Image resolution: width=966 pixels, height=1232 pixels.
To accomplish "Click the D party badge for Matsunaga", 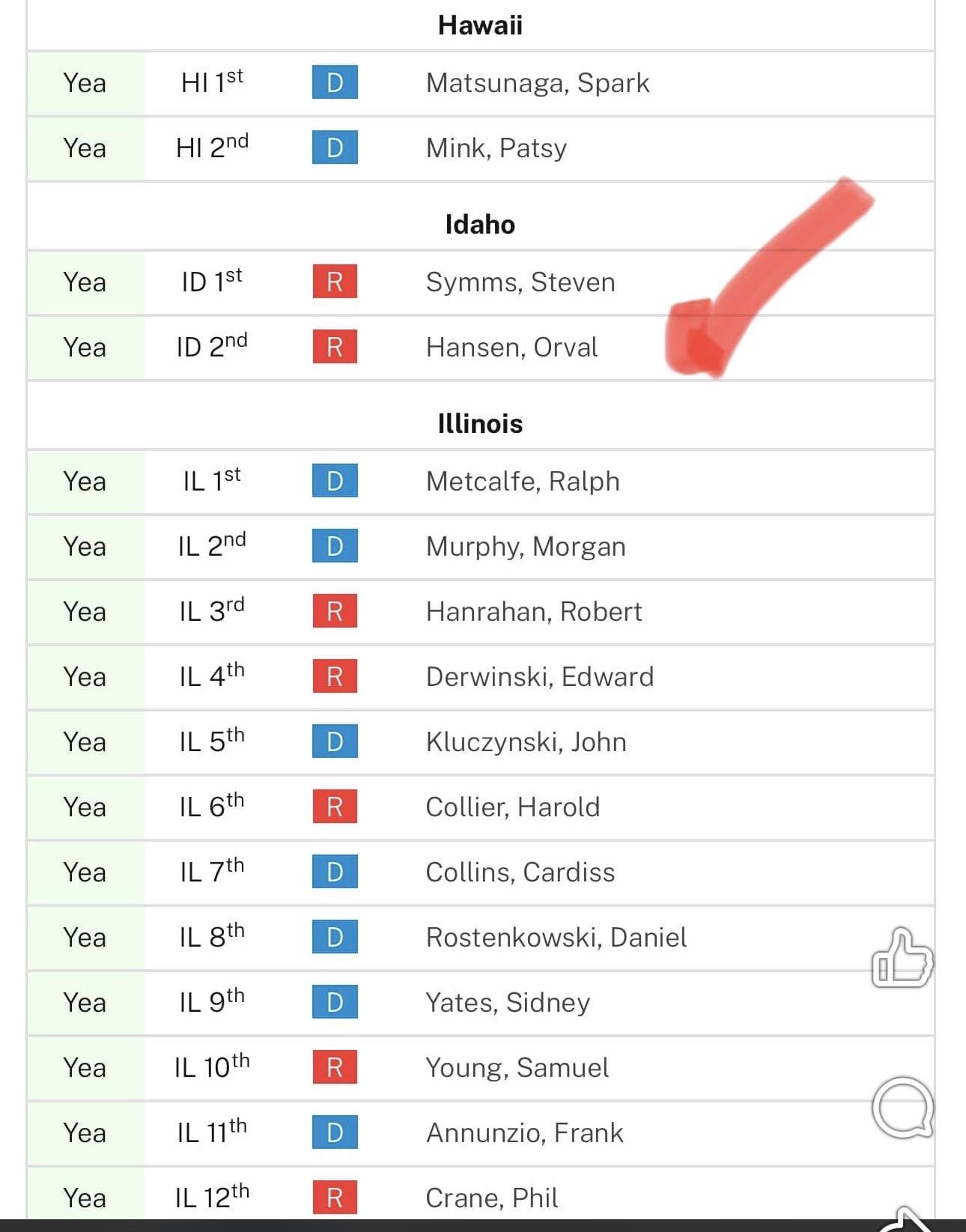I will (335, 82).
